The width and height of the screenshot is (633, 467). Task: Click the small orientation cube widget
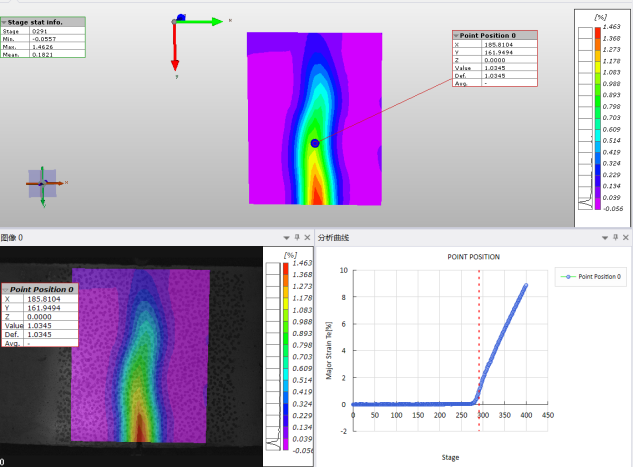[x=42, y=184]
